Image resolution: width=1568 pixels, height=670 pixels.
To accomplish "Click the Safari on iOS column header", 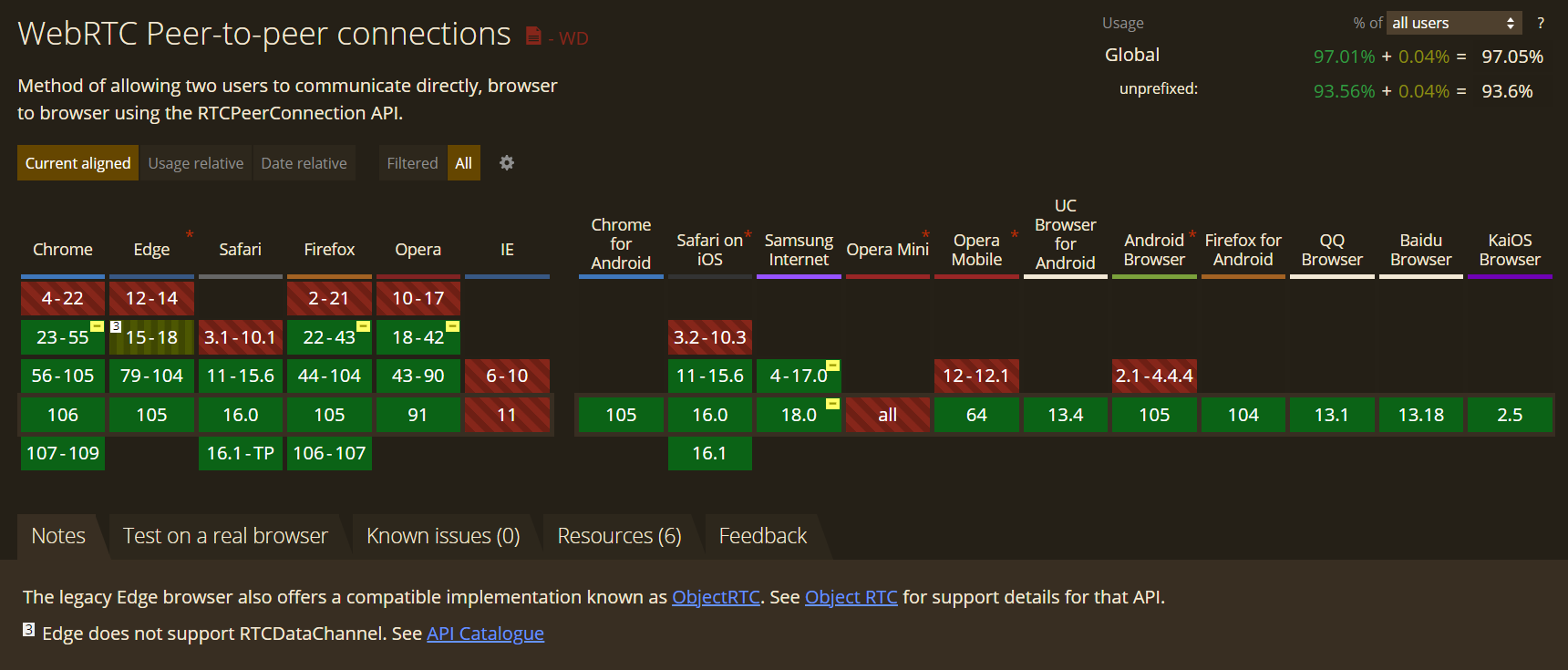I will [x=710, y=250].
